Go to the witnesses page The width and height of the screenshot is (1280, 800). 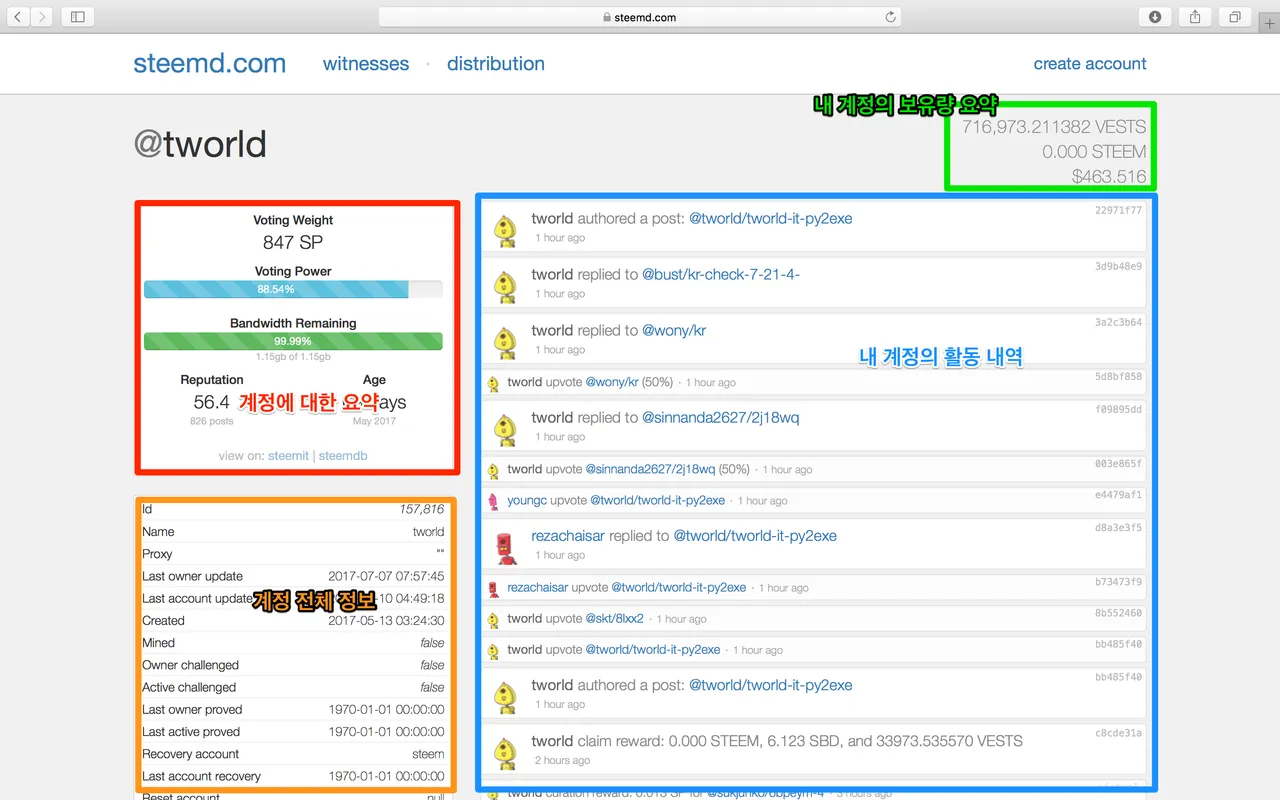coord(366,63)
